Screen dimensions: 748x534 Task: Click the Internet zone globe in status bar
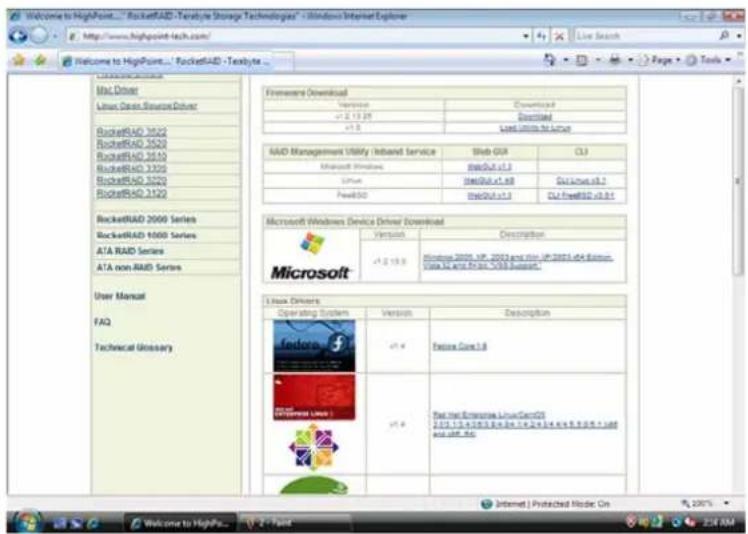point(487,504)
